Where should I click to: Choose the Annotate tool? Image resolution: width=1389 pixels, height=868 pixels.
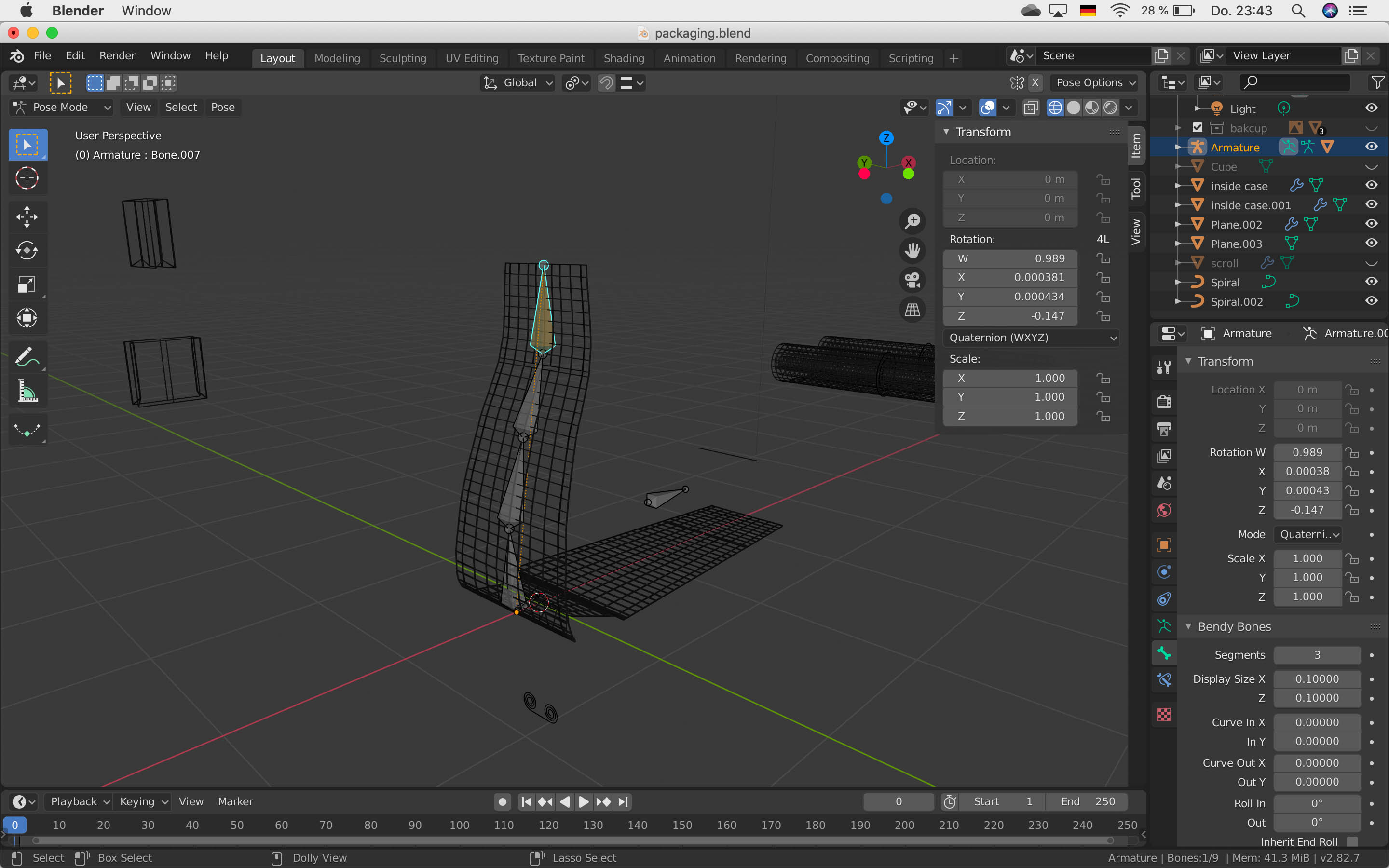pos(27,356)
